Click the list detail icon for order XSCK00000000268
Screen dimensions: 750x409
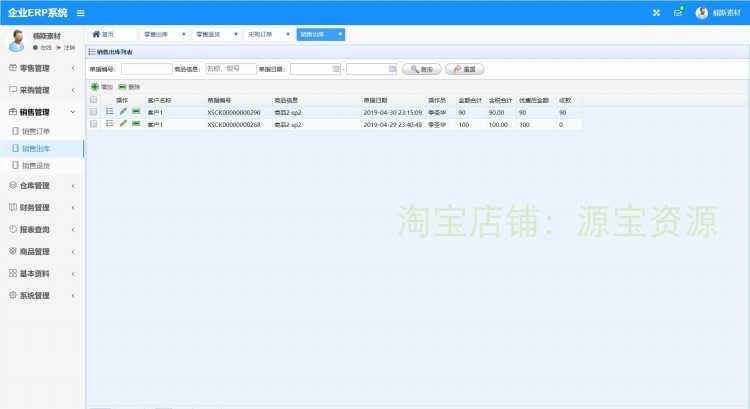110,124
